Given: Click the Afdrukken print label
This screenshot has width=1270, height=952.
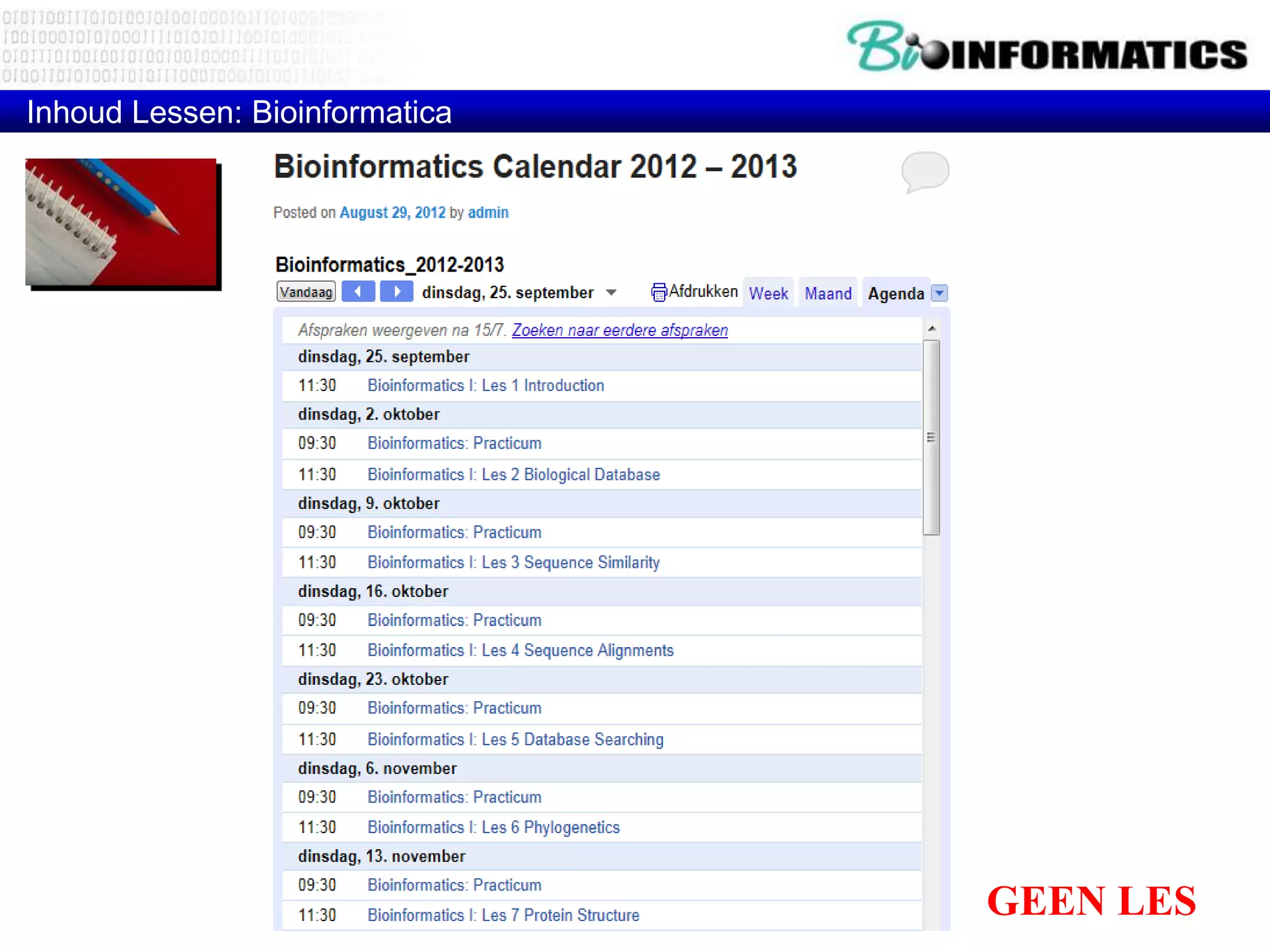Looking at the screenshot, I should coord(703,291).
